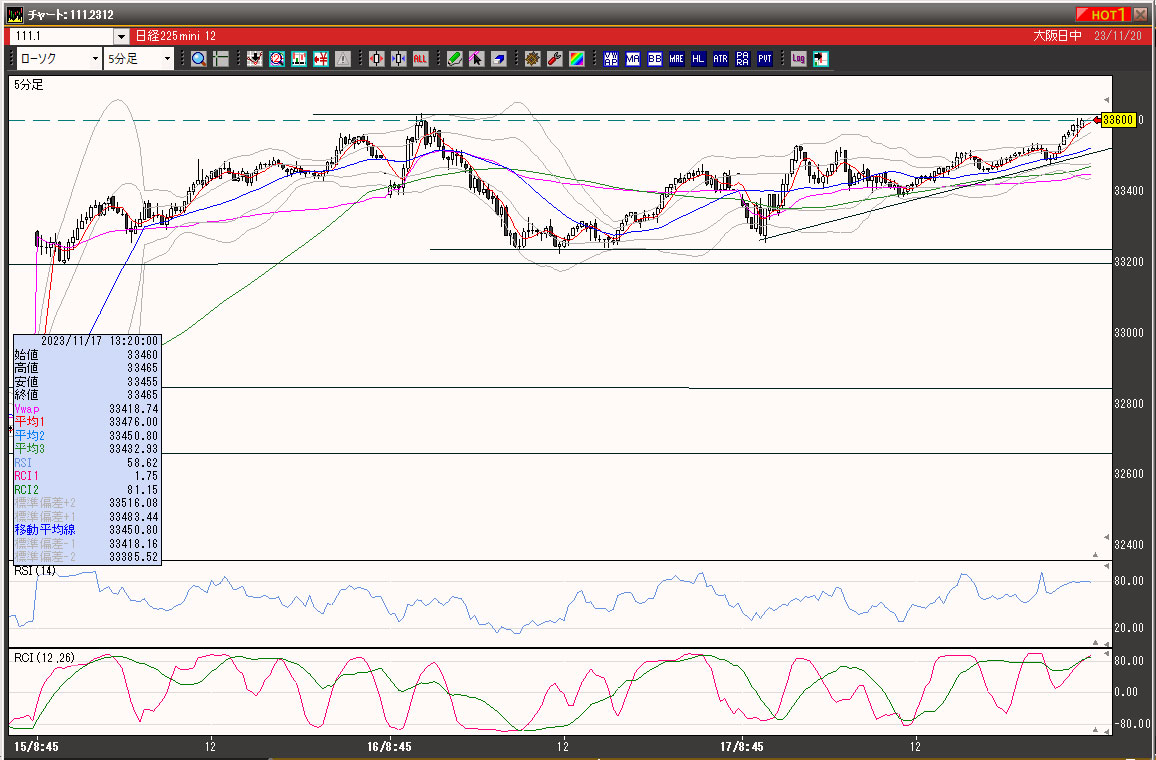Image resolution: width=1156 pixels, height=760 pixels.
Task: Click the 大阪日中 session label
Action: coord(1057,36)
